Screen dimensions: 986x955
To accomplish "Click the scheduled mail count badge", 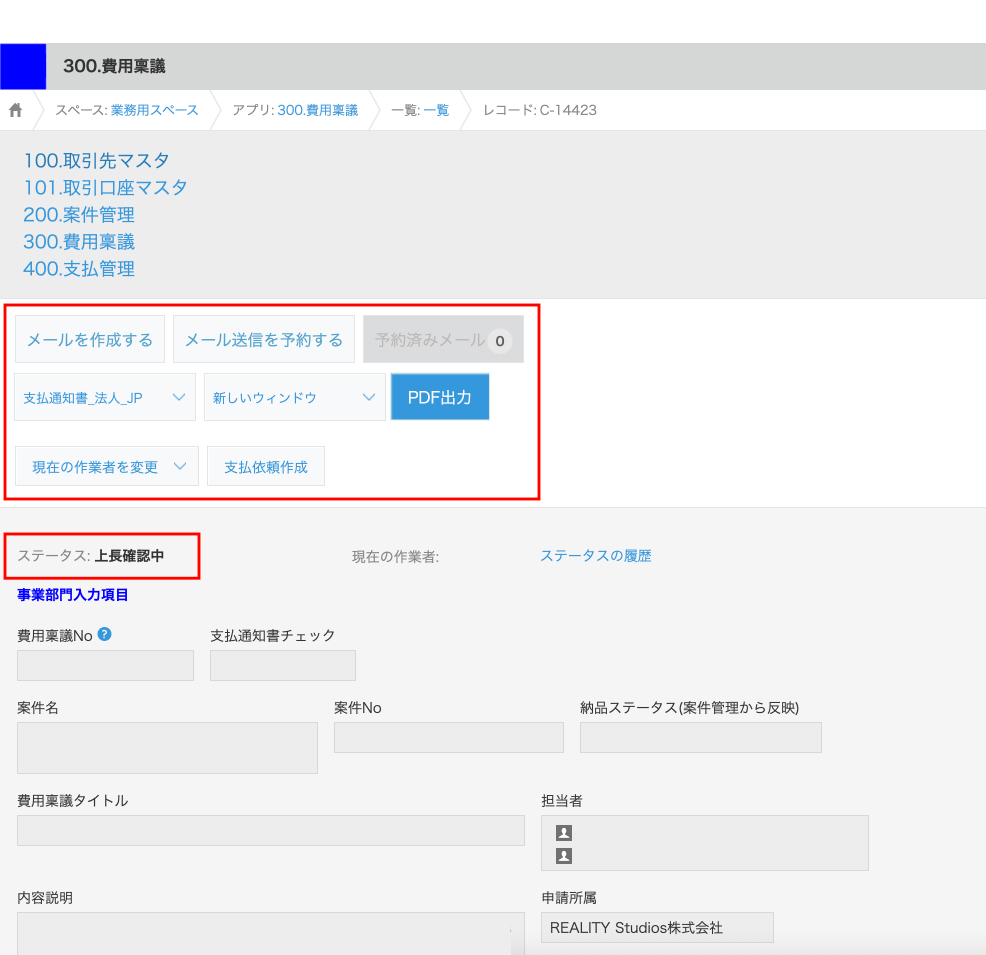I will point(499,341).
